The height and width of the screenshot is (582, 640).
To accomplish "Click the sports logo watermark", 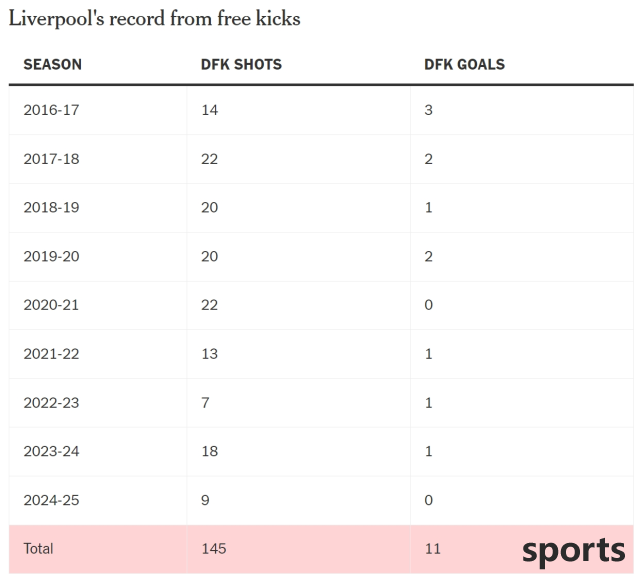I will click(x=573, y=551).
